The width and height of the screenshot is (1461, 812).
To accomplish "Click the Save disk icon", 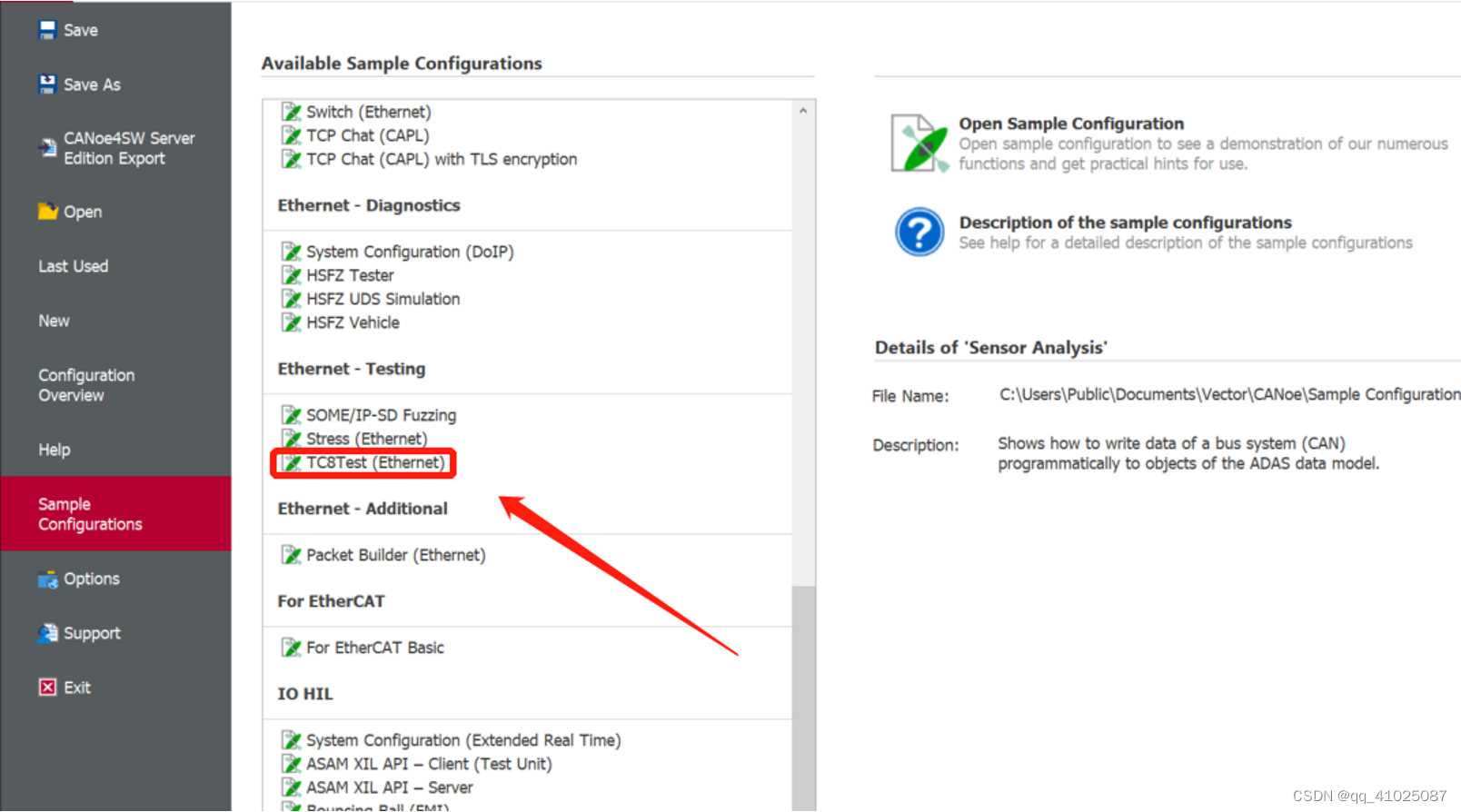I will pos(47,30).
